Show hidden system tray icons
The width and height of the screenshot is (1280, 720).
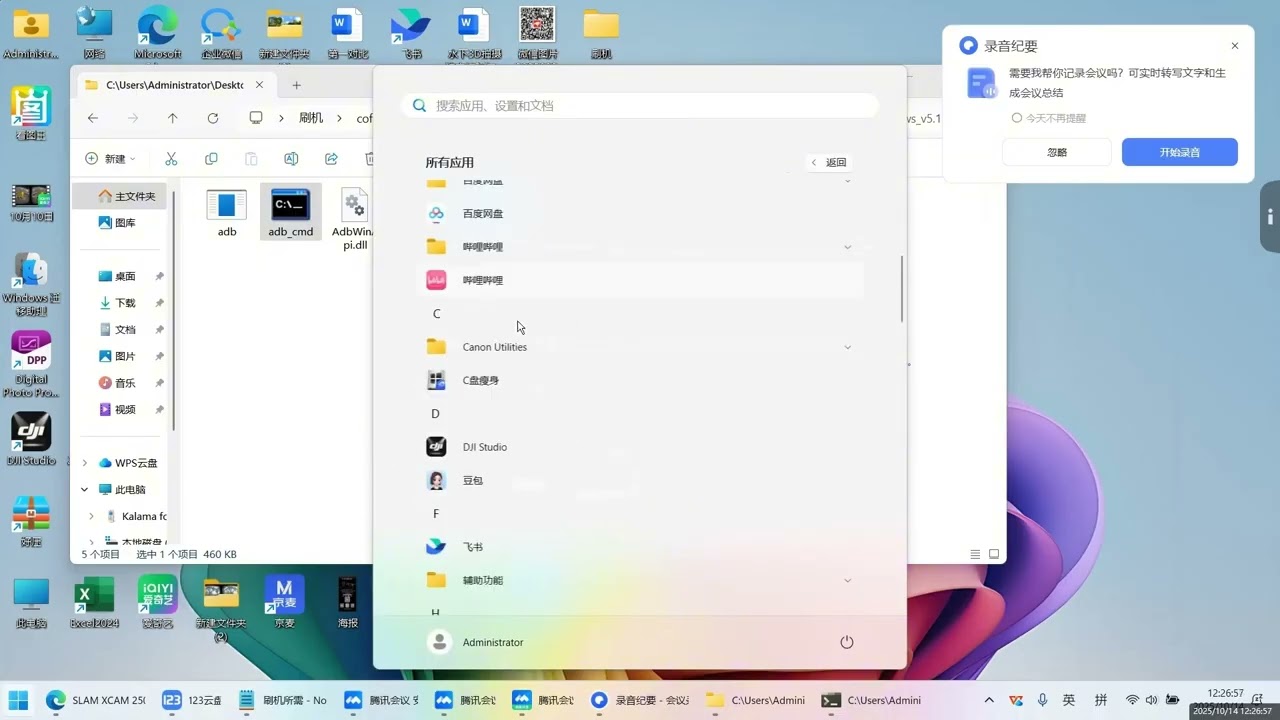click(x=989, y=700)
